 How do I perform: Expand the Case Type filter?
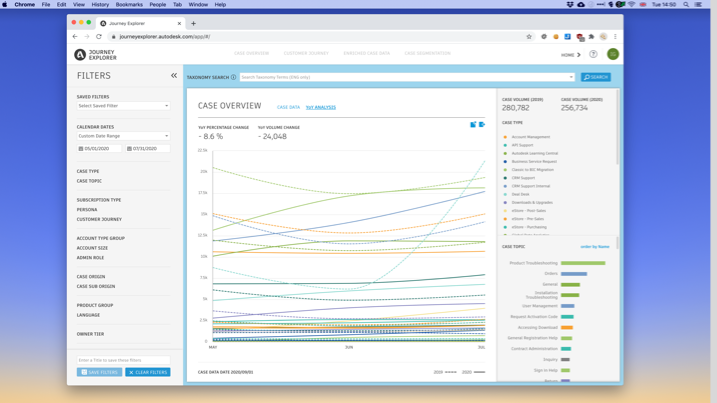coord(88,172)
